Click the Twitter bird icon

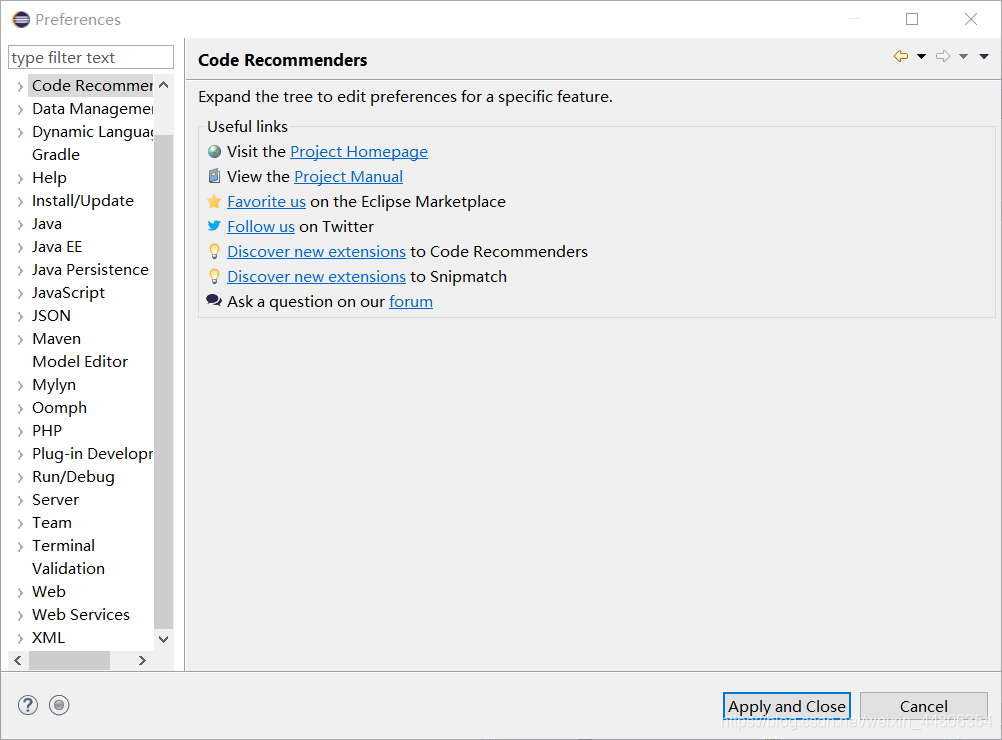pos(215,226)
